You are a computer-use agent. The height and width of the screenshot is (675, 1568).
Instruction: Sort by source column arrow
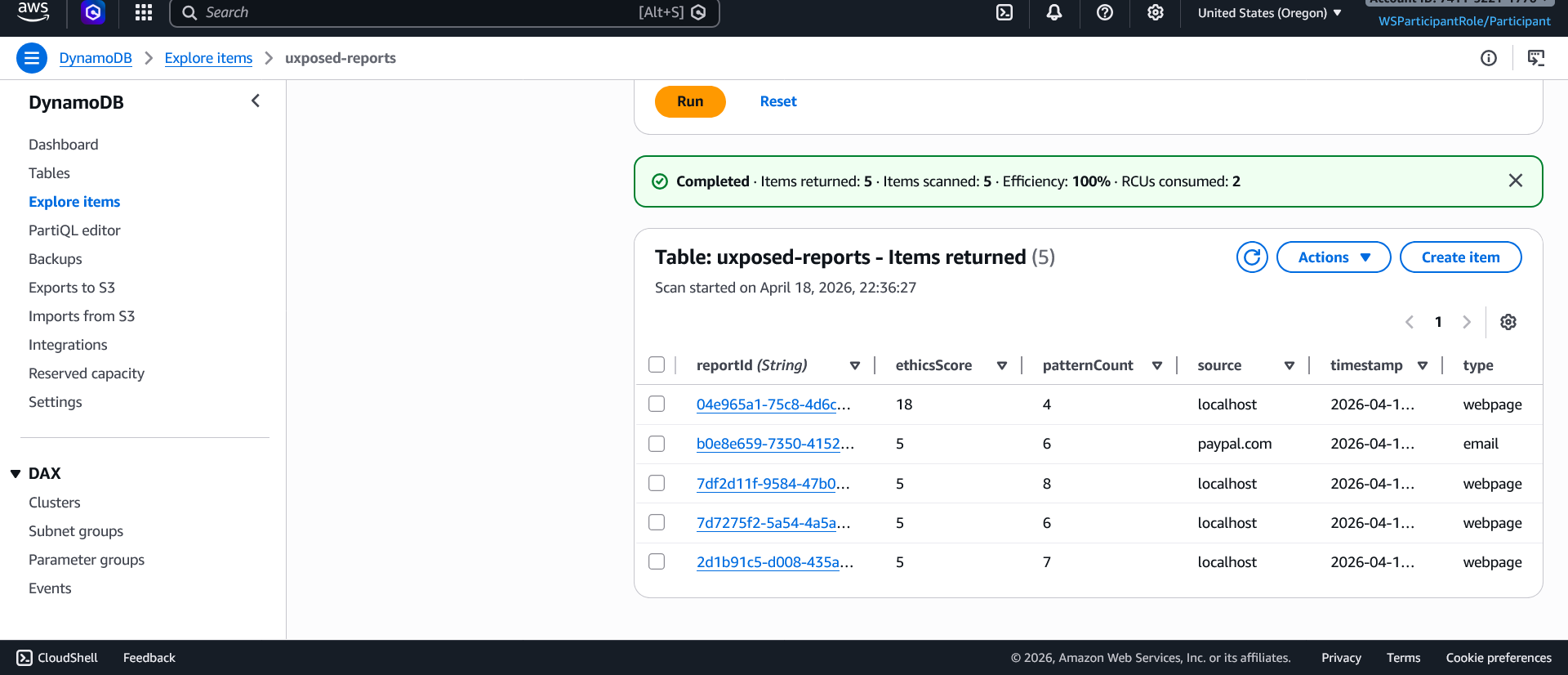click(x=1290, y=365)
